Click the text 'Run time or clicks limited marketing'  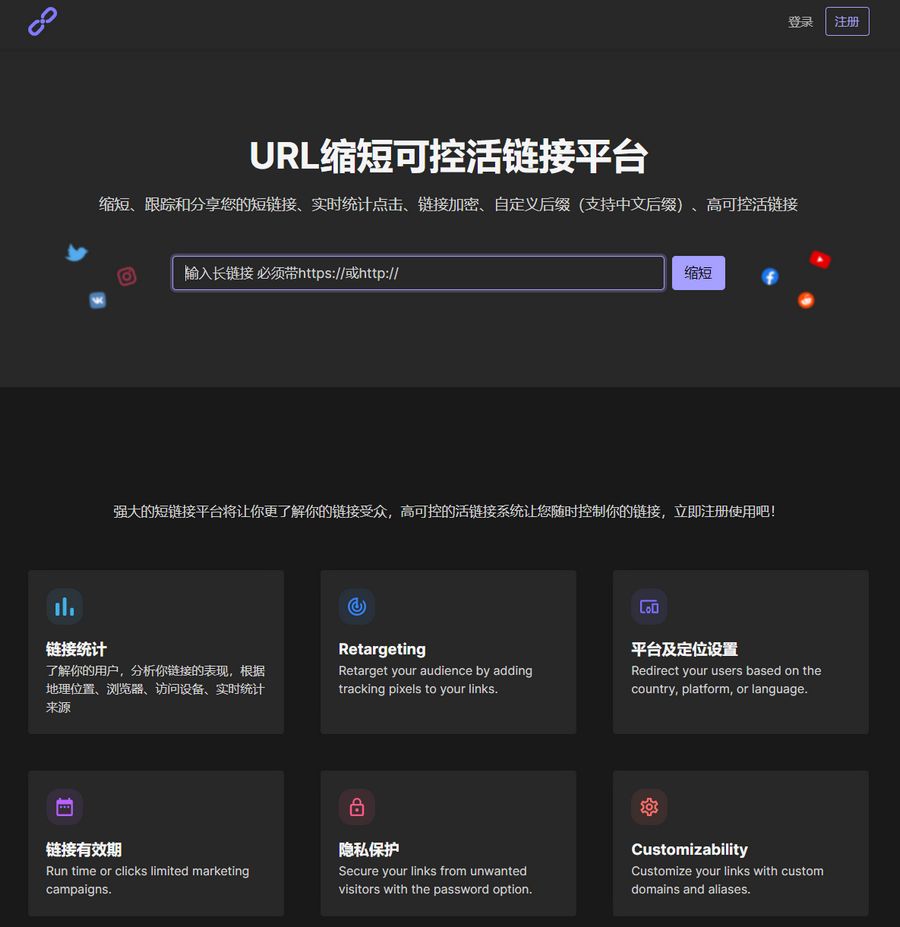[x=148, y=871]
